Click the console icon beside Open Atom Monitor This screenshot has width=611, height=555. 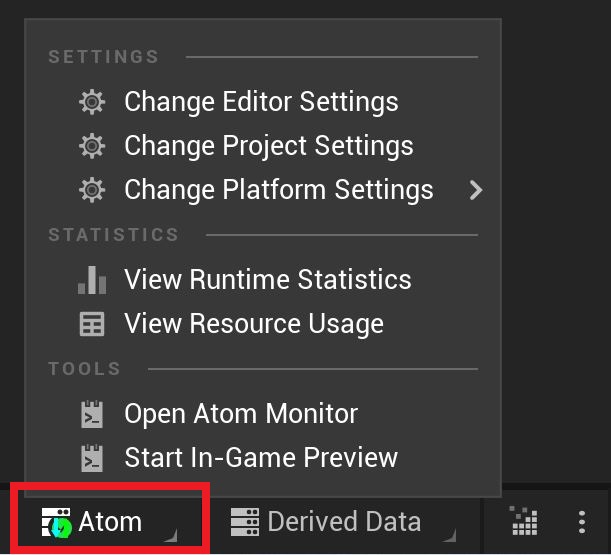pos(92,414)
